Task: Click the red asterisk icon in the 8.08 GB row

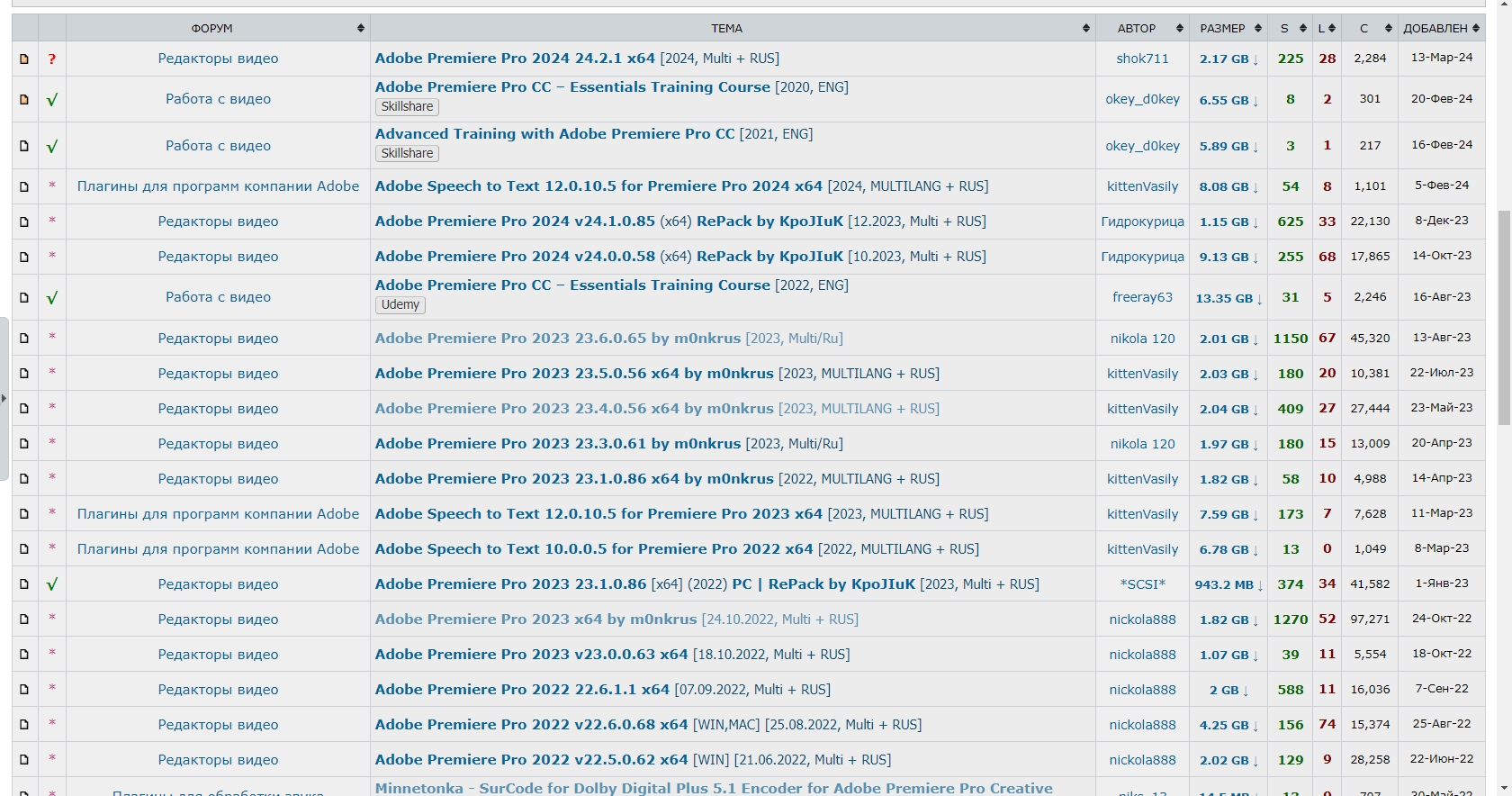Action: [x=52, y=185]
